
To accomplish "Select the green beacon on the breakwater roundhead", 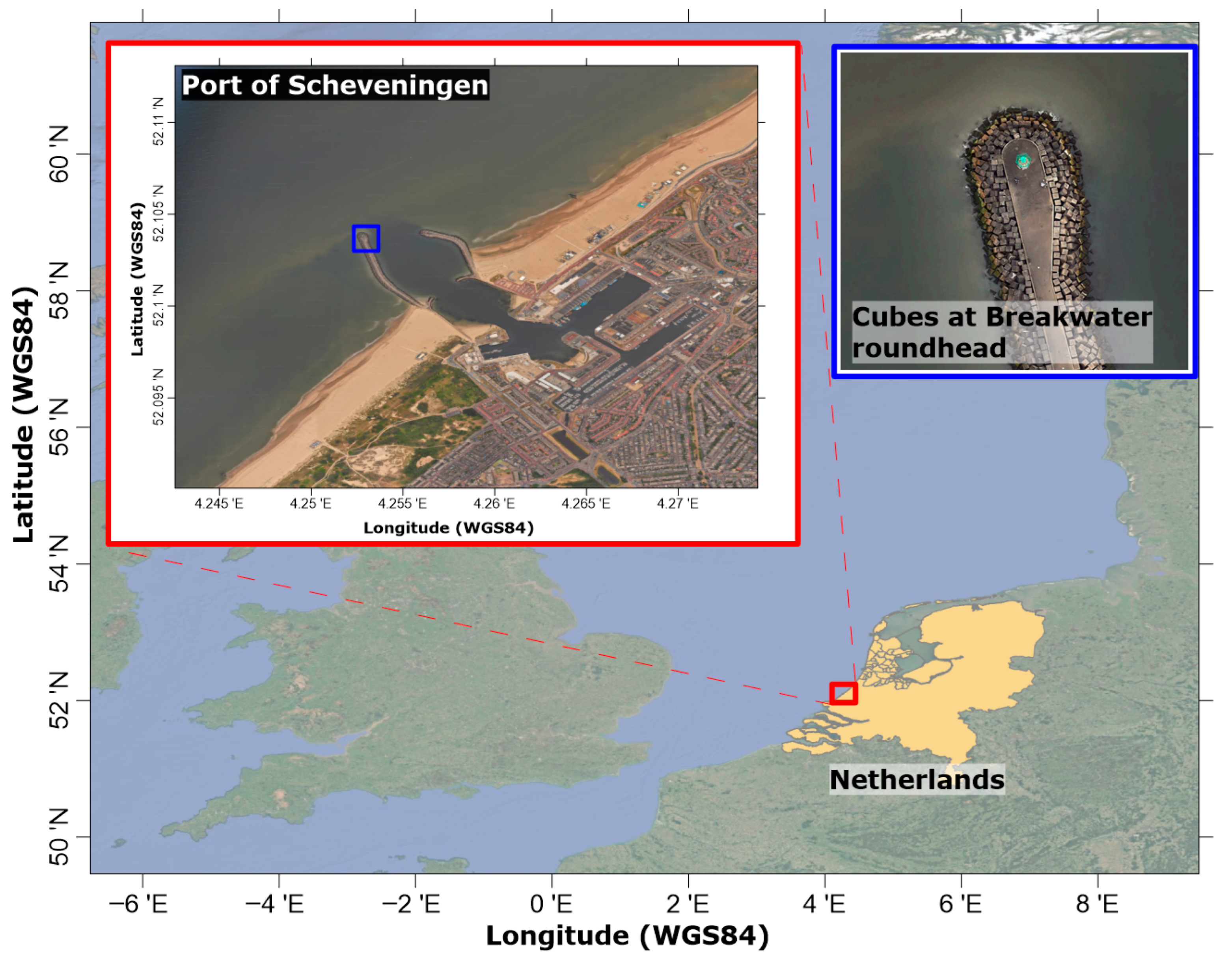I will 1023,162.
